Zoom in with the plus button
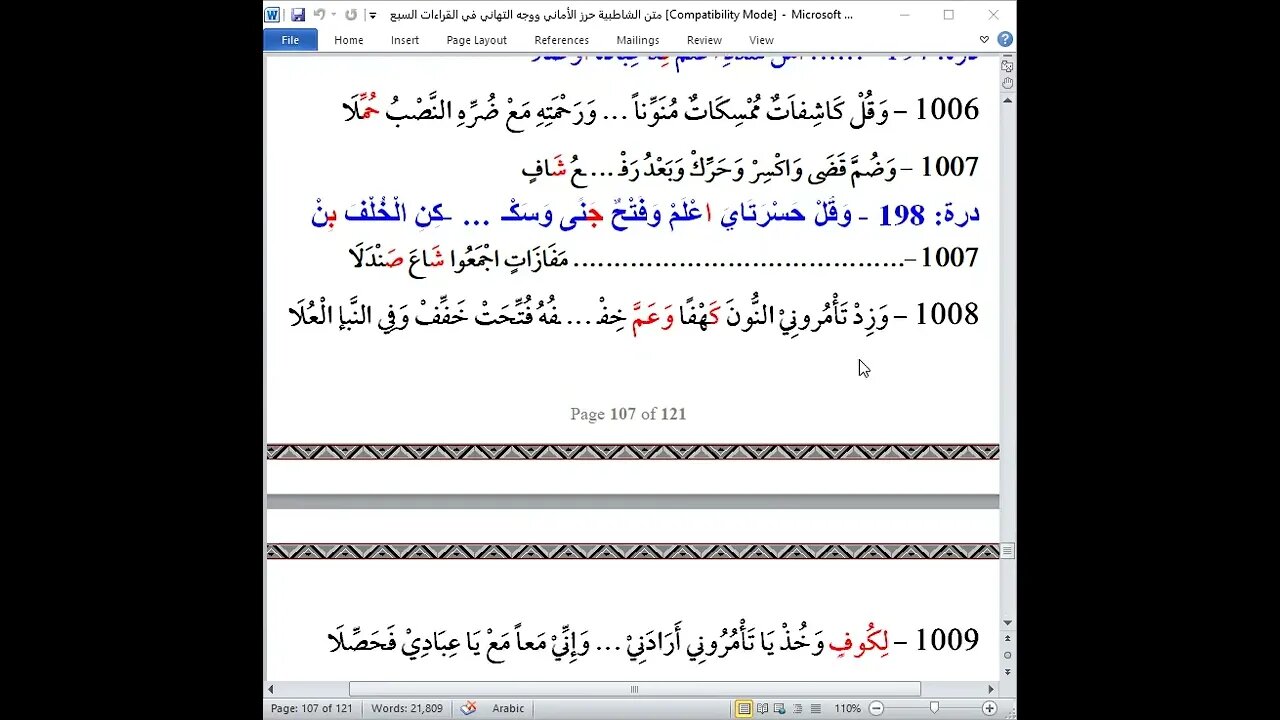The image size is (1280, 720). pyautogui.click(x=989, y=708)
